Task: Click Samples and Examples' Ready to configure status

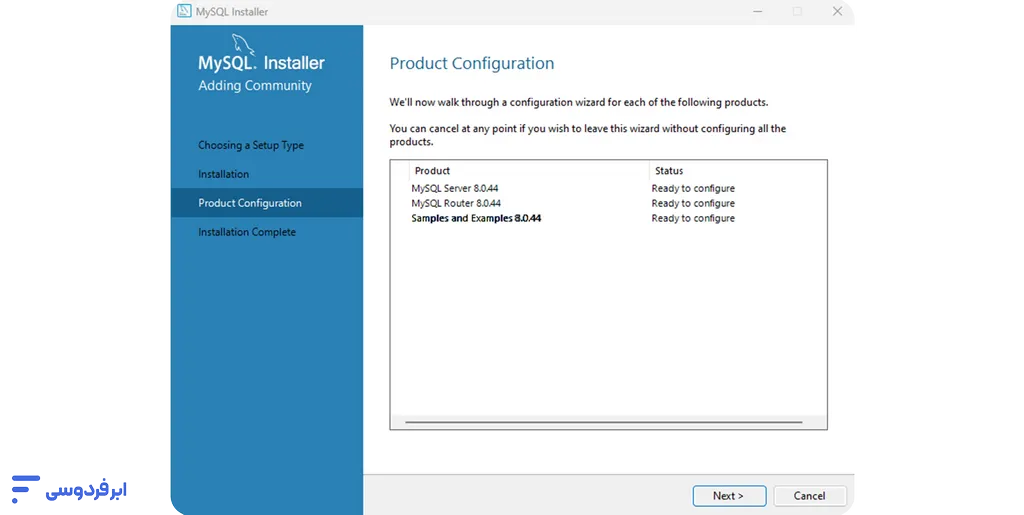Action: pos(693,218)
